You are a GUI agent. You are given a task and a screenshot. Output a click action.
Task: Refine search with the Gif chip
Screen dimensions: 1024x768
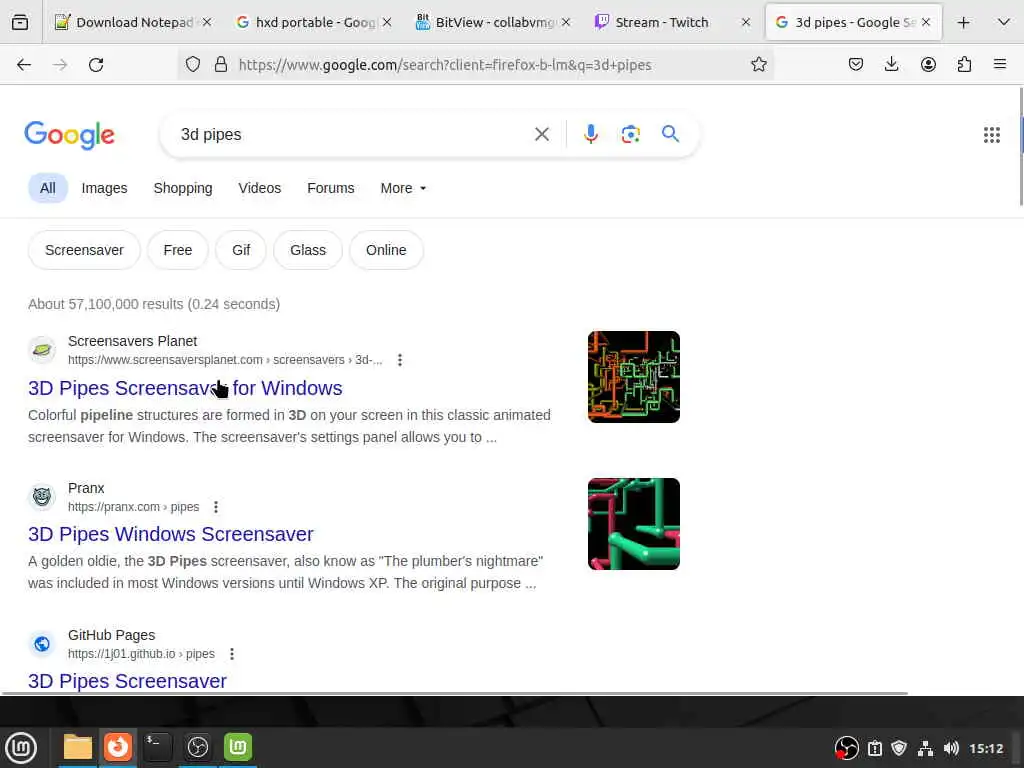(241, 250)
